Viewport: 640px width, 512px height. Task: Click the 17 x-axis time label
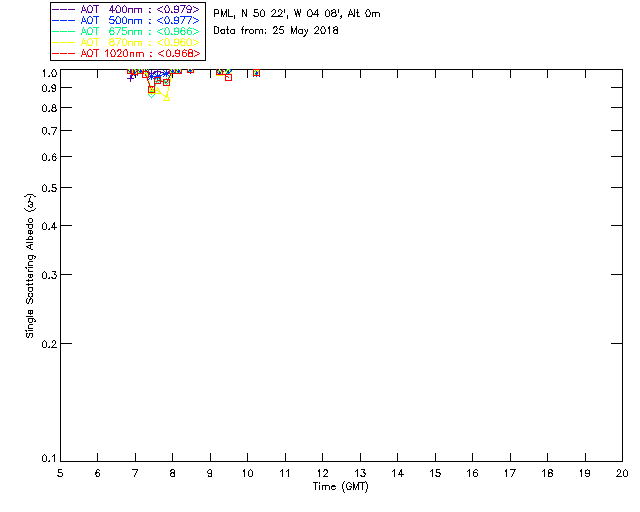tap(510, 473)
